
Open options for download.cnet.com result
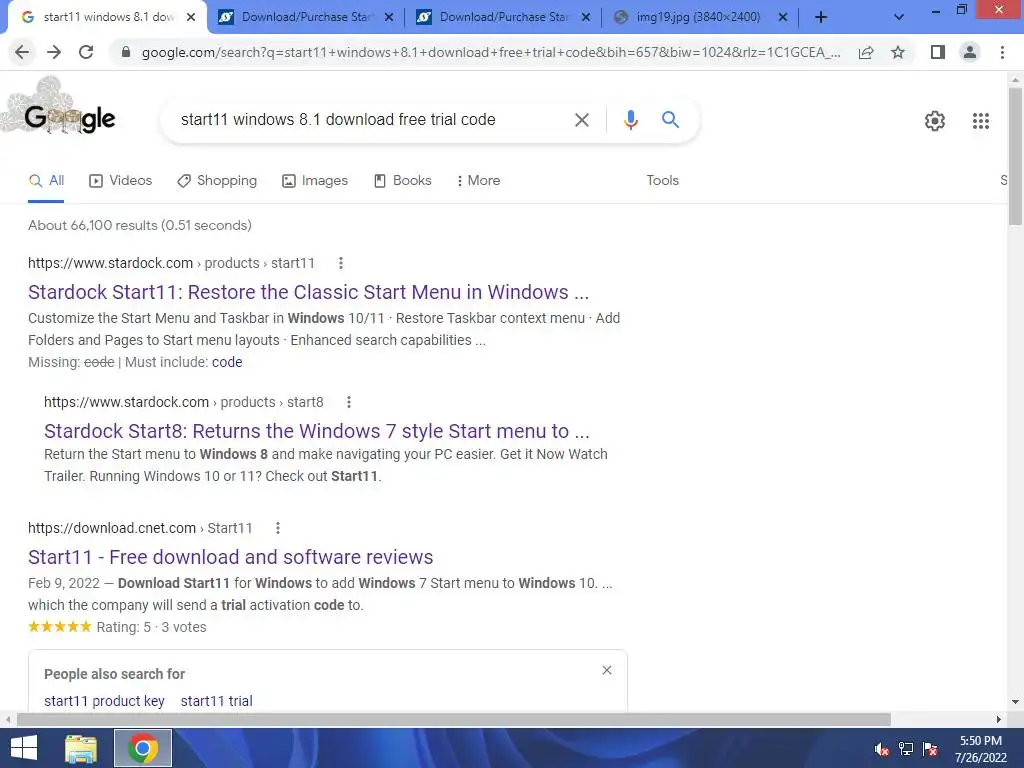[x=278, y=528]
